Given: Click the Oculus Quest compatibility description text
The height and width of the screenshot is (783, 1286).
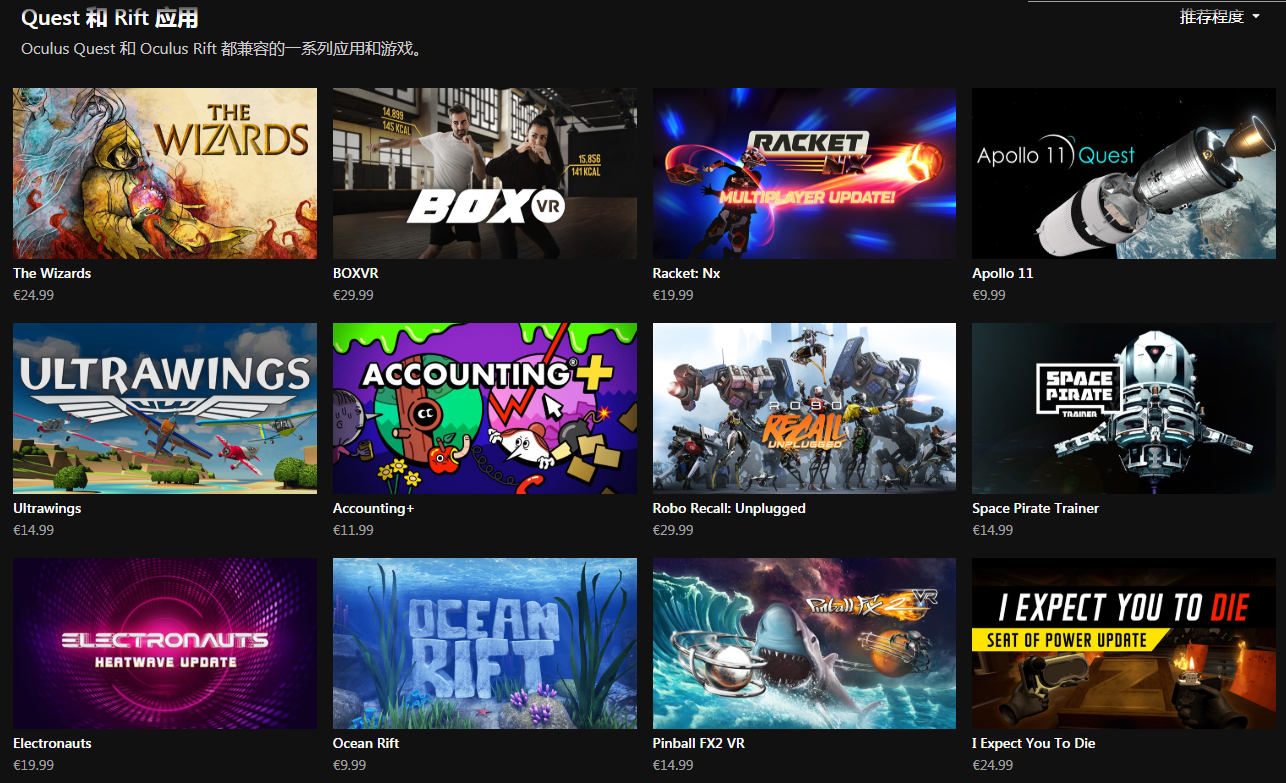Looking at the screenshot, I should pos(221,48).
